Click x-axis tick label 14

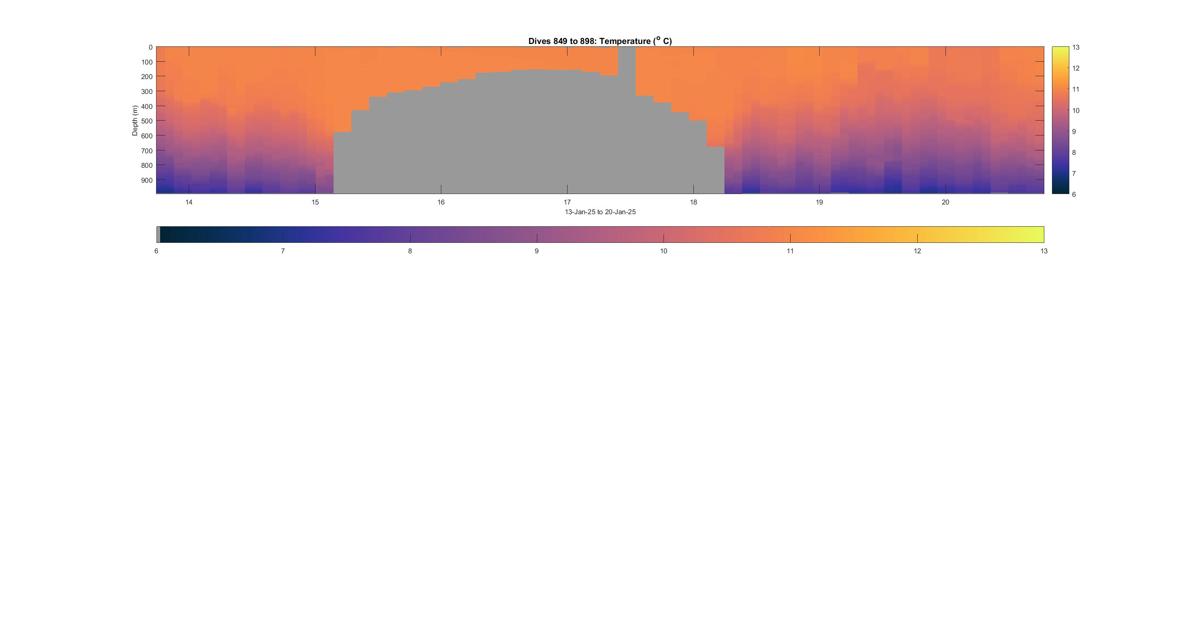[x=189, y=202]
